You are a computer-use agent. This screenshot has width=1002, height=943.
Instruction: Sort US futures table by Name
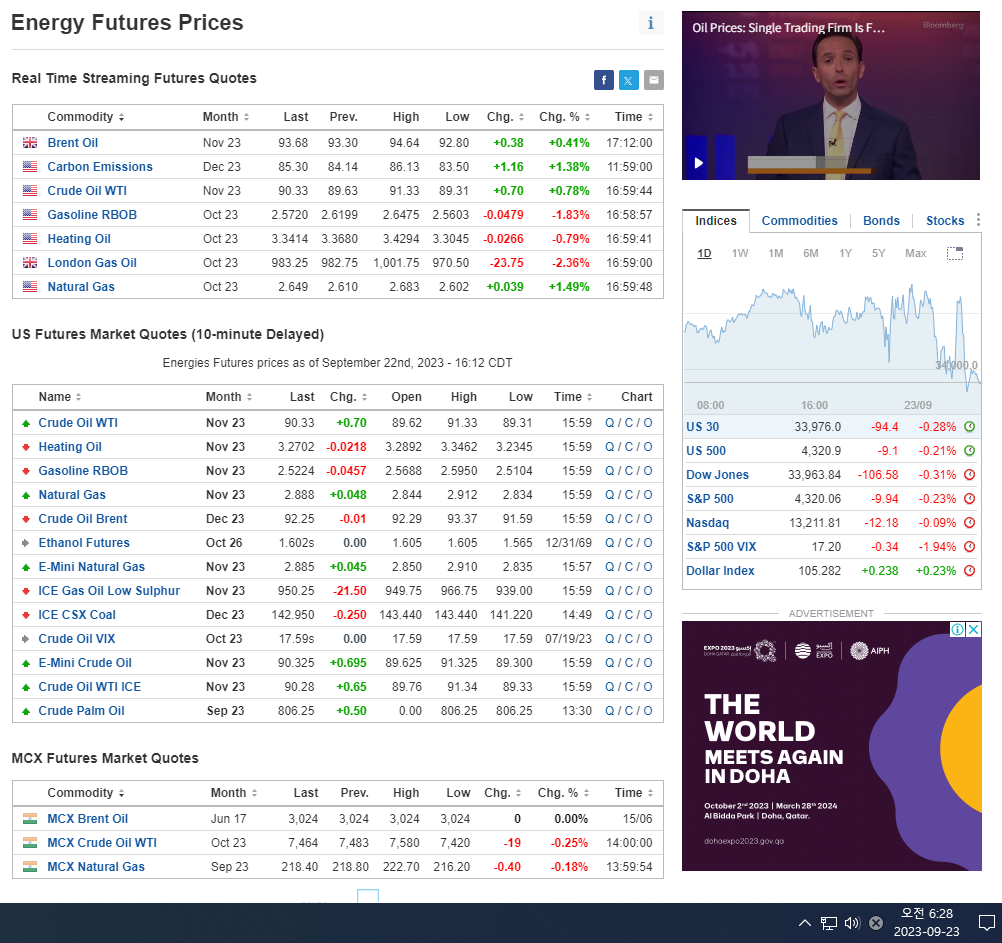tap(60, 397)
